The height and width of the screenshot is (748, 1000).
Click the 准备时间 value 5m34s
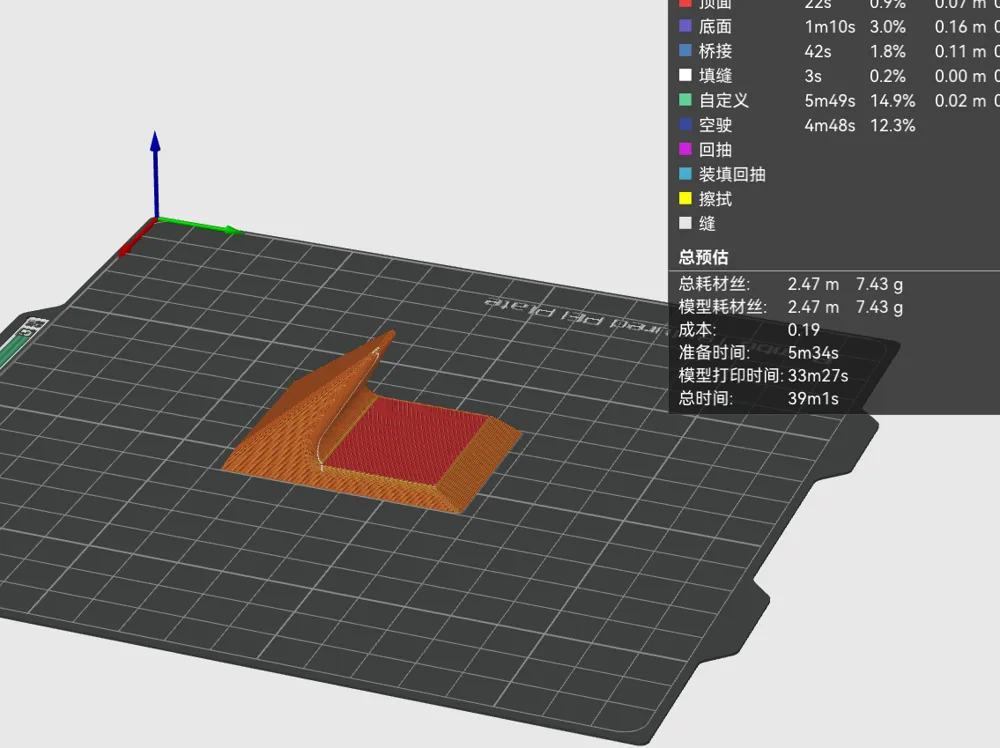pyautogui.click(x=813, y=353)
